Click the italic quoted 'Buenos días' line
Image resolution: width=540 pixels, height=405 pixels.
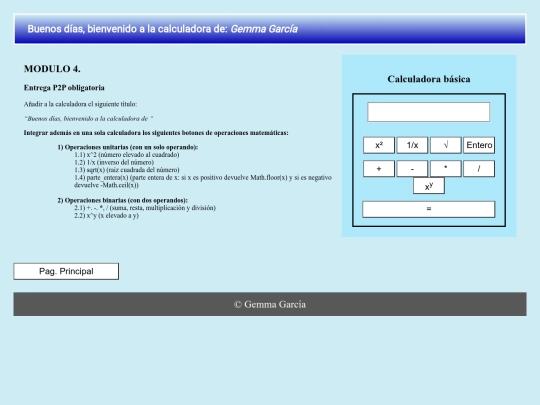[89, 118]
